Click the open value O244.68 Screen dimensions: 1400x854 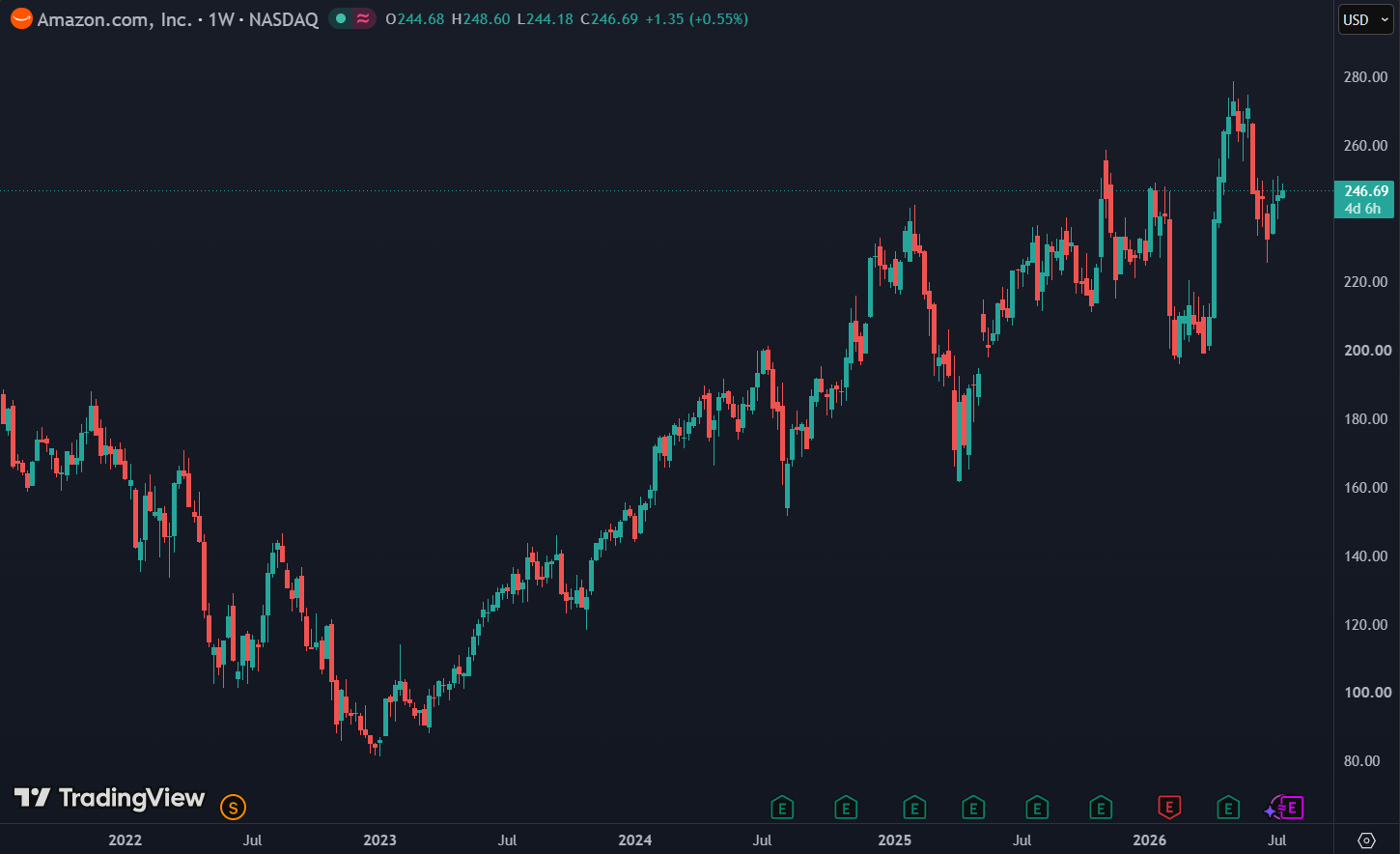point(415,19)
